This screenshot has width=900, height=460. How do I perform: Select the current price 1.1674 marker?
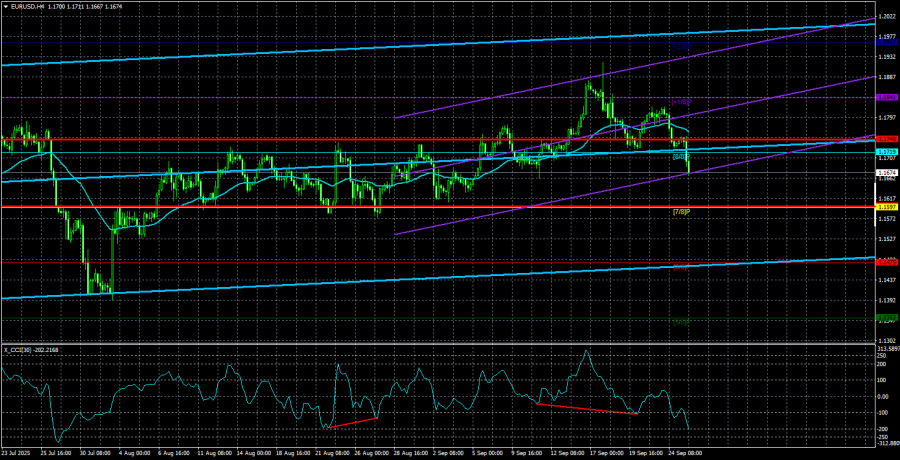click(x=886, y=173)
